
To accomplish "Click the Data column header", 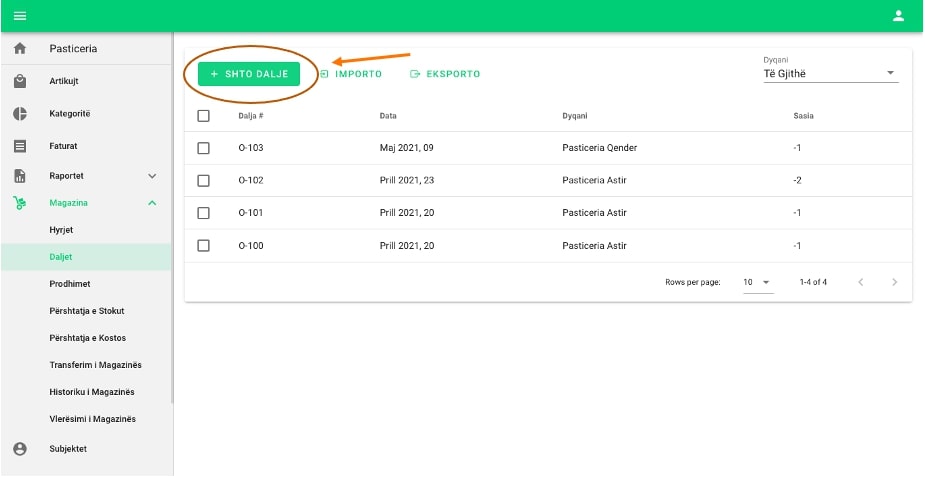I will pyautogui.click(x=388, y=116).
